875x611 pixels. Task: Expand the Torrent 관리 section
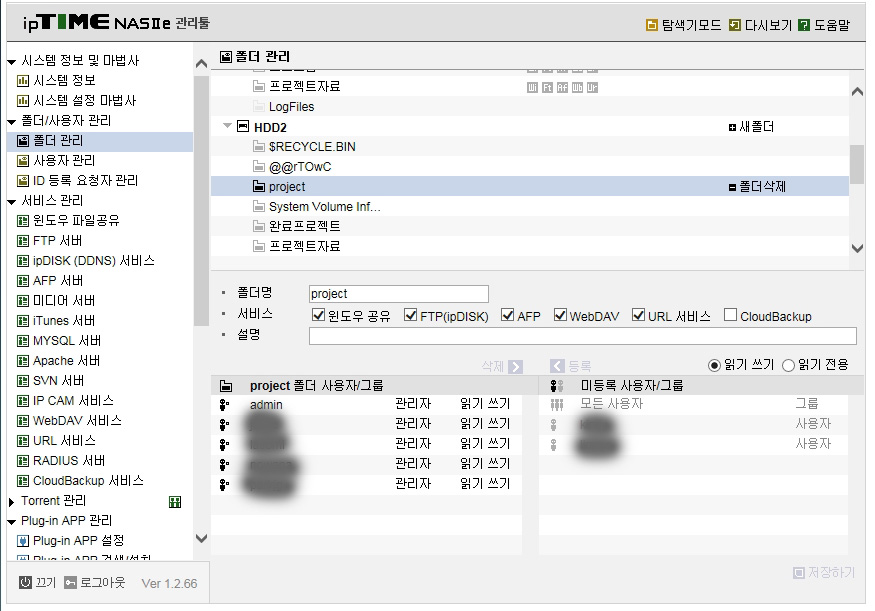[11, 502]
